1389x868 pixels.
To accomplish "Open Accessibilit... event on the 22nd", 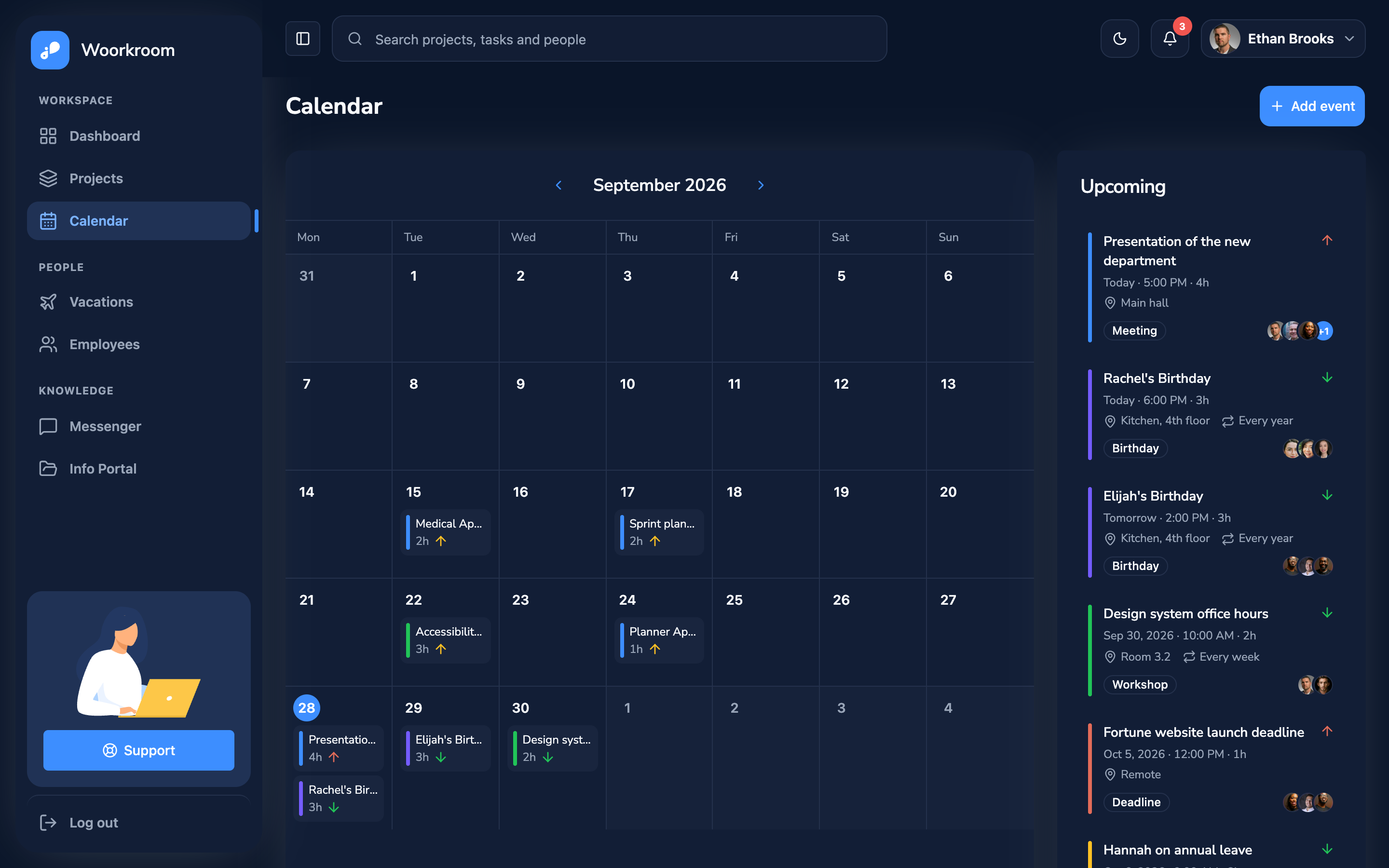I will click(446, 640).
